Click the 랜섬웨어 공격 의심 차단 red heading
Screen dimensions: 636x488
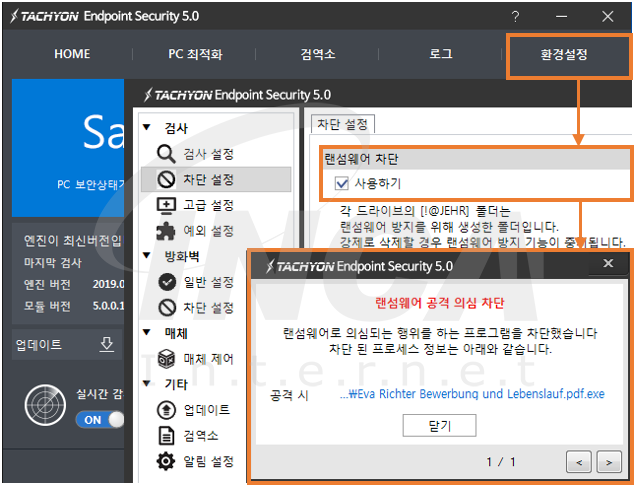440,303
